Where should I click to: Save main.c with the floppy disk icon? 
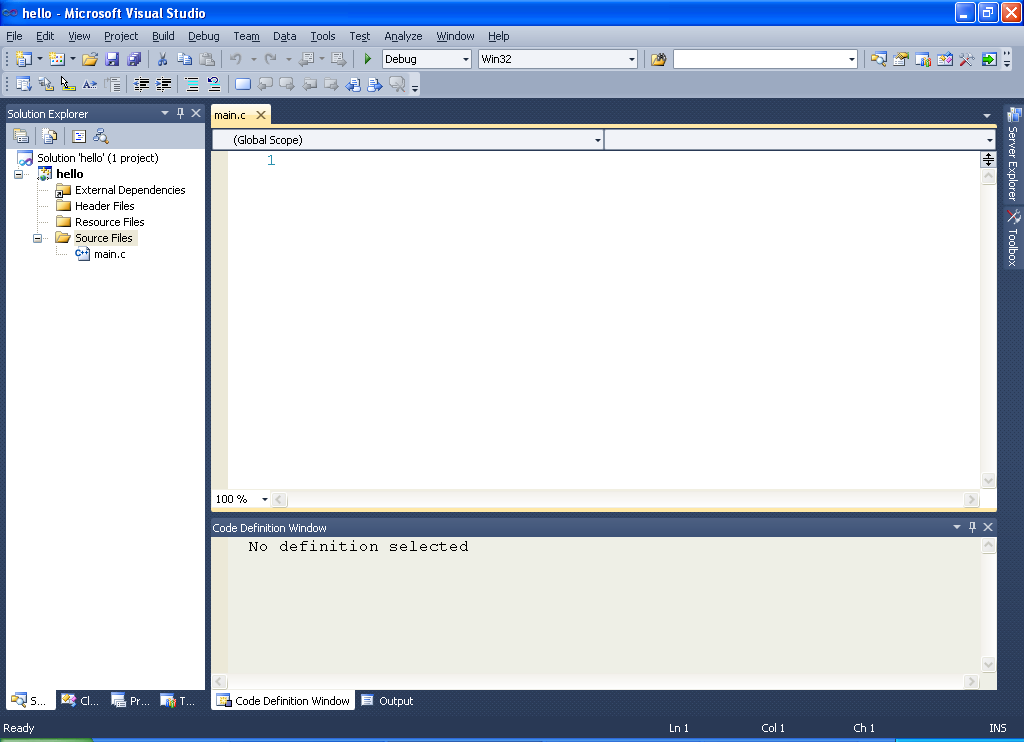[x=112, y=59]
